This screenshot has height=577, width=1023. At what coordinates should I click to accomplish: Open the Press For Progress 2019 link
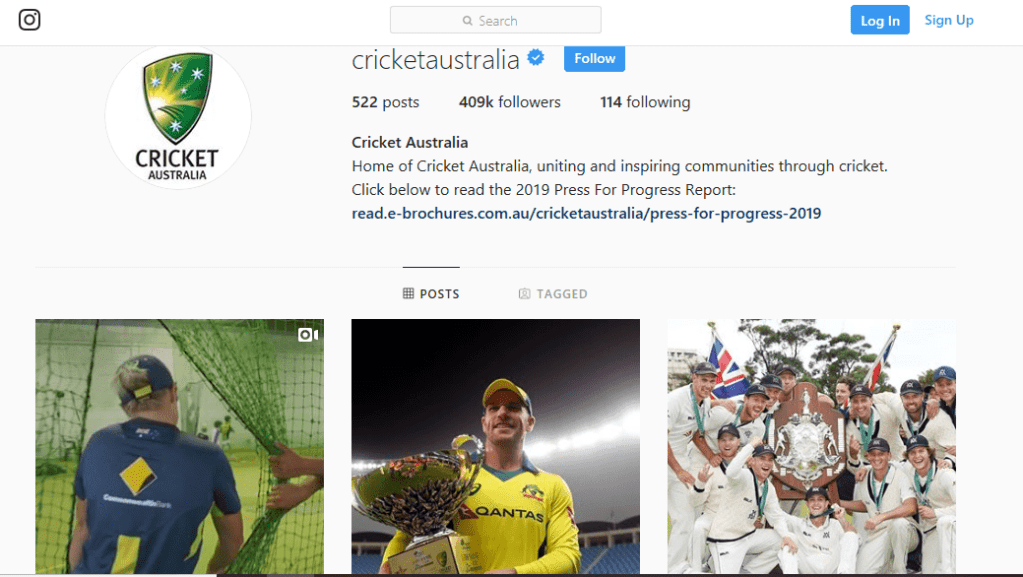point(587,213)
